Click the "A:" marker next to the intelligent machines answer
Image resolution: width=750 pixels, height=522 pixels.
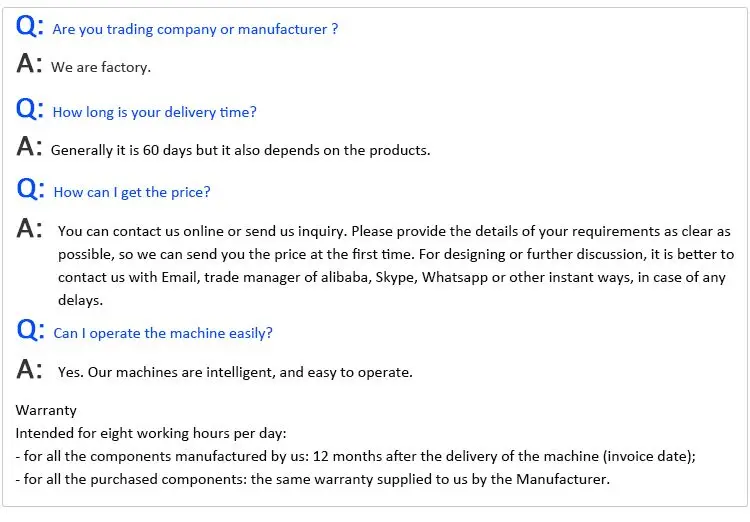29,370
